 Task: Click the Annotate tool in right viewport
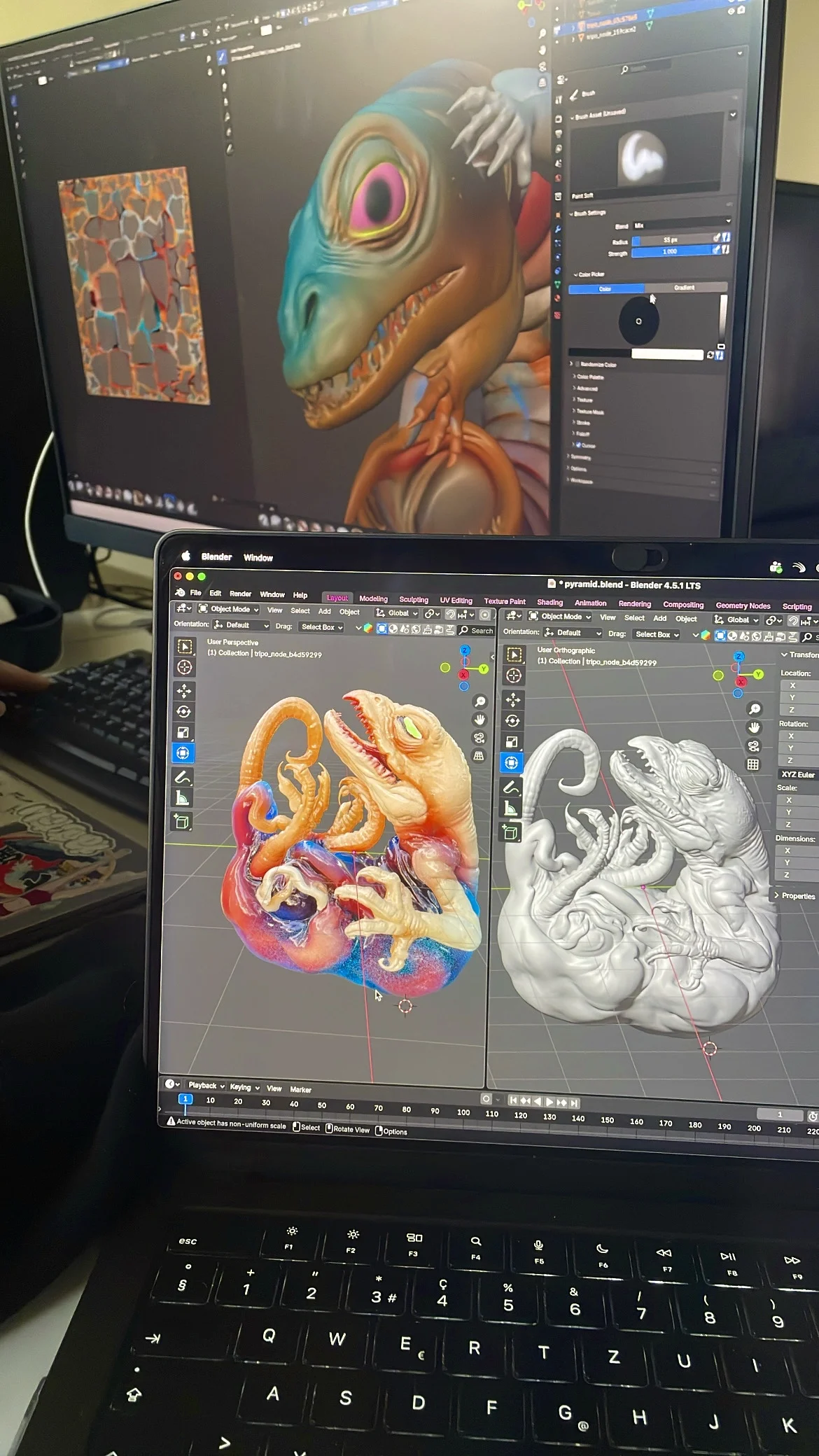(x=511, y=787)
